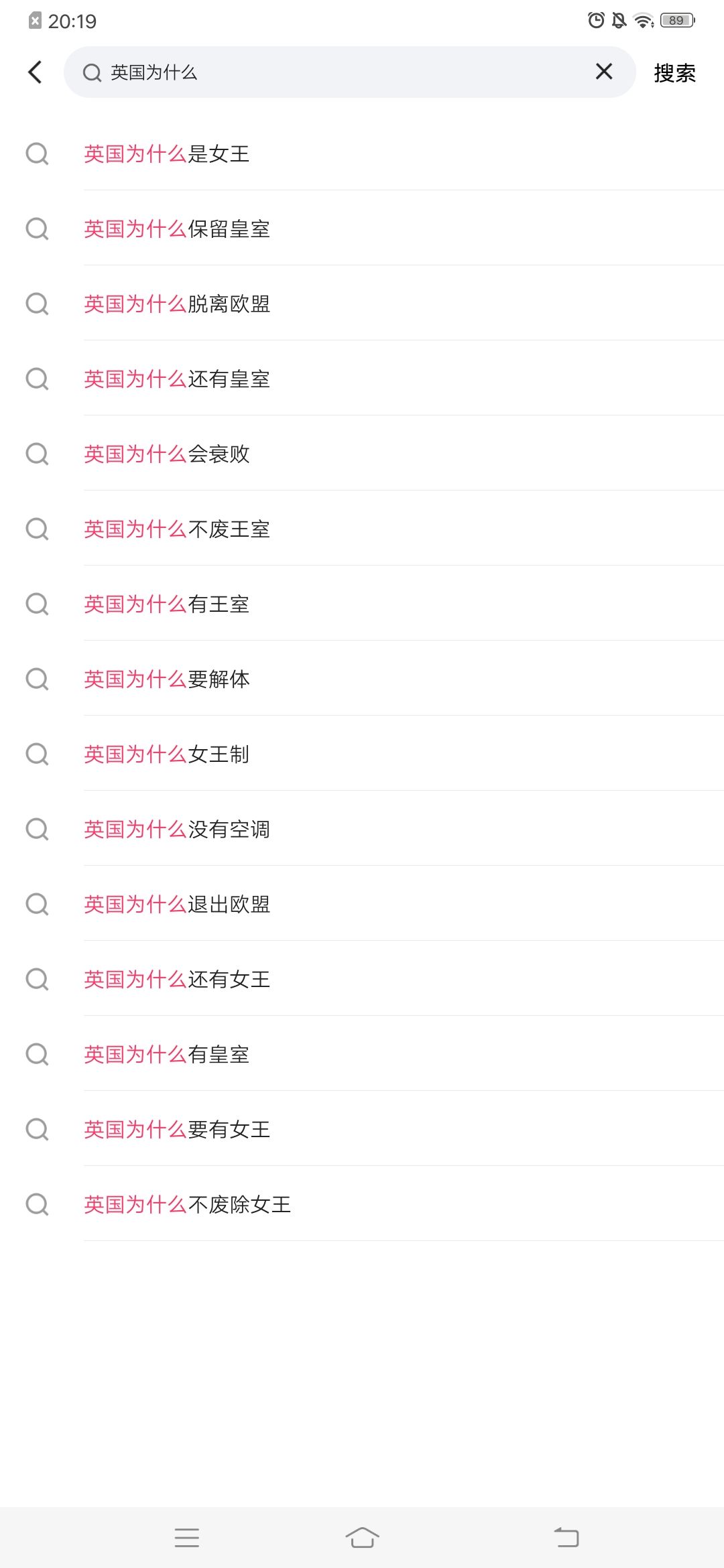This screenshot has width=724, height=1568.
Task: Open suggestion 英国为什么没有空调
Action: pyautogui.click(x=177, y=830)
